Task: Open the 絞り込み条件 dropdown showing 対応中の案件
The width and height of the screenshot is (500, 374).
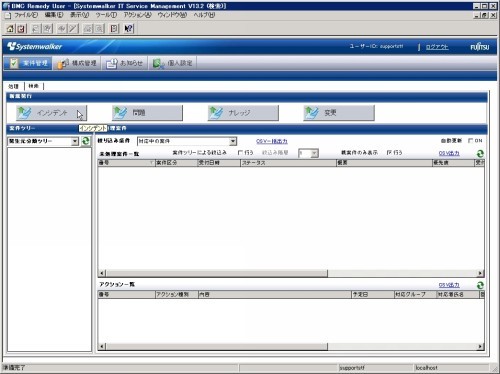Action: pyautogui.click(x=233, y=141)
